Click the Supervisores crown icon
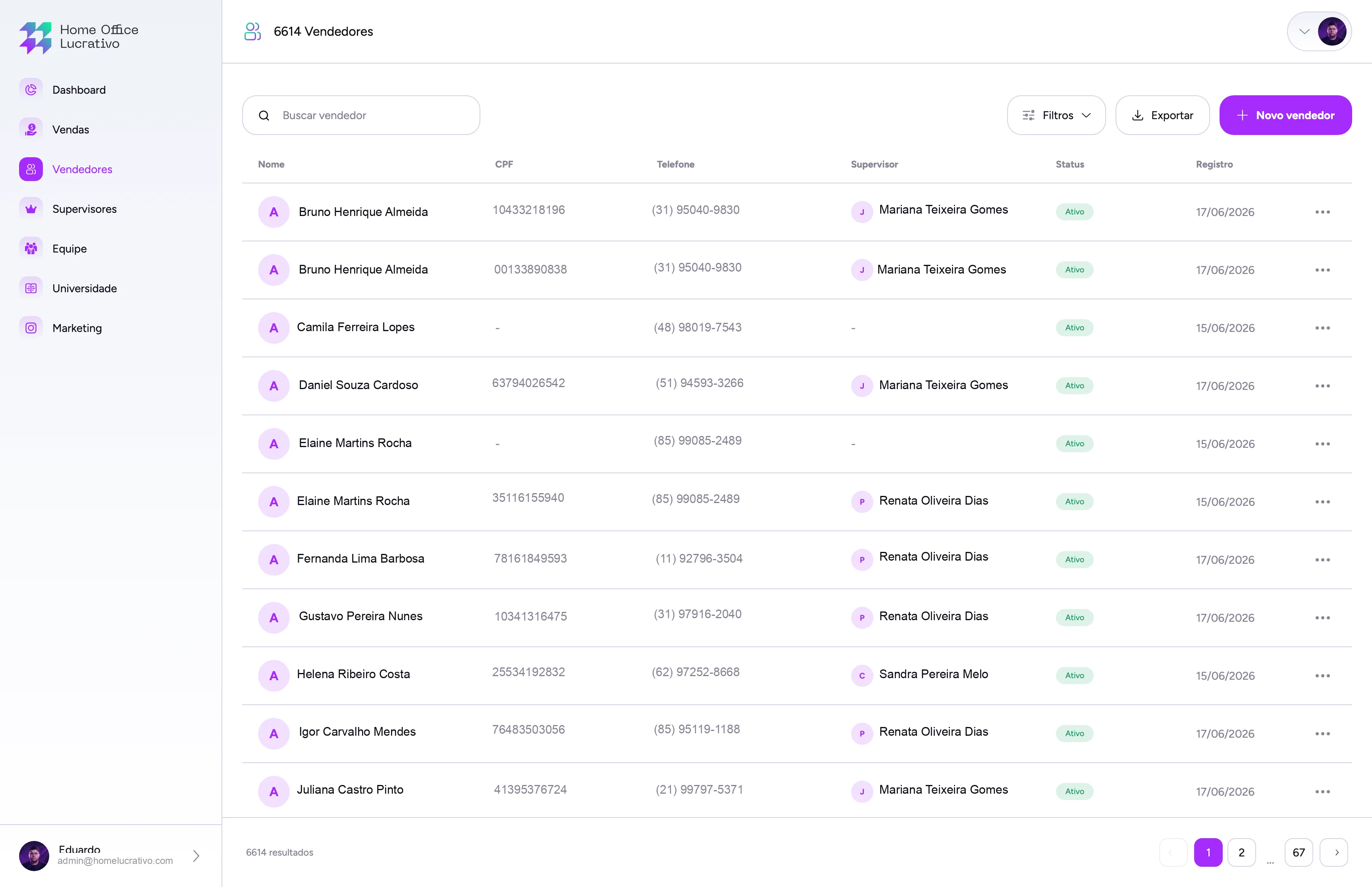The width and height of the screenshot is (1372, 887). [x=31, y=209]
